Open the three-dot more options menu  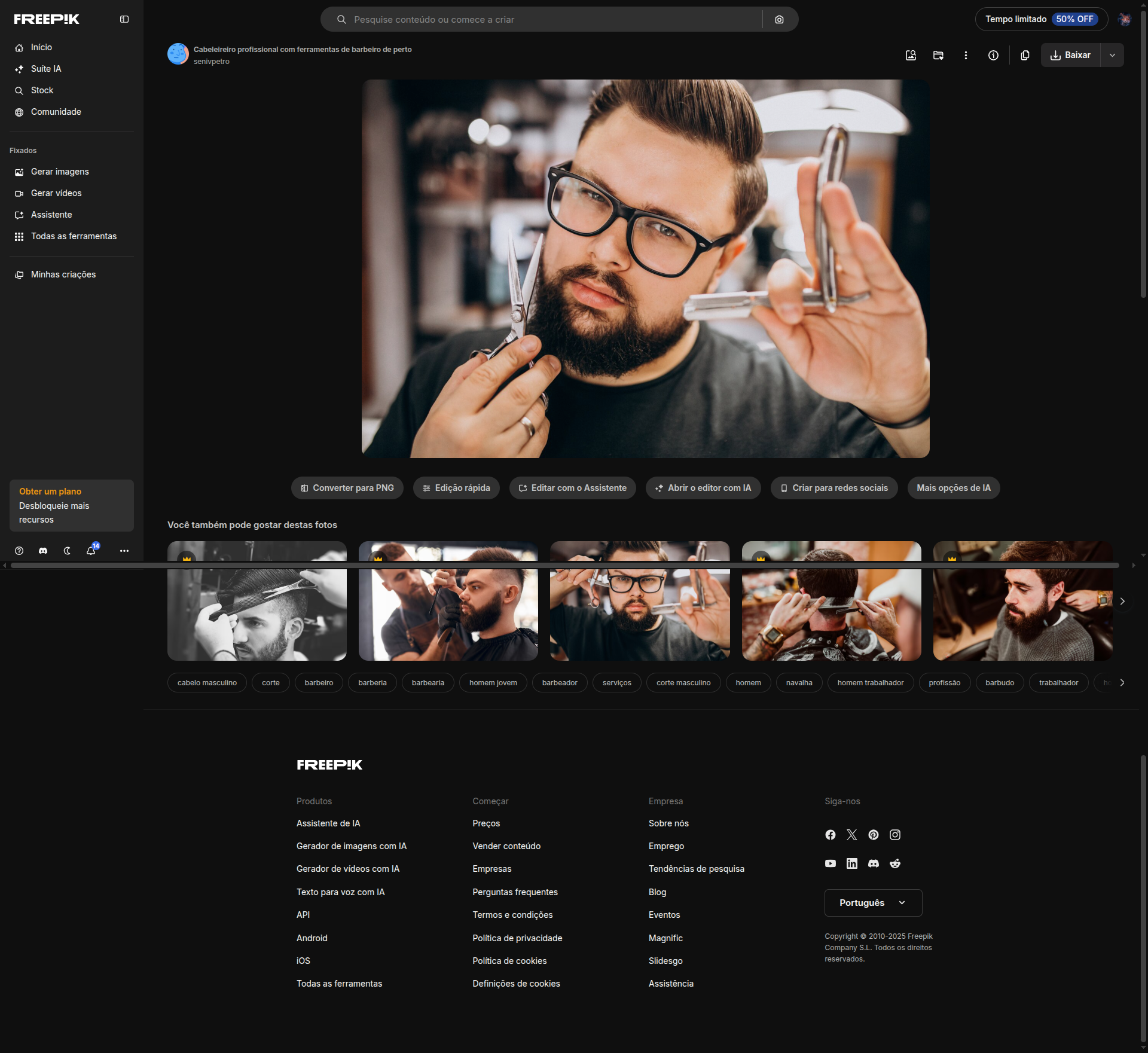point(966,55)
